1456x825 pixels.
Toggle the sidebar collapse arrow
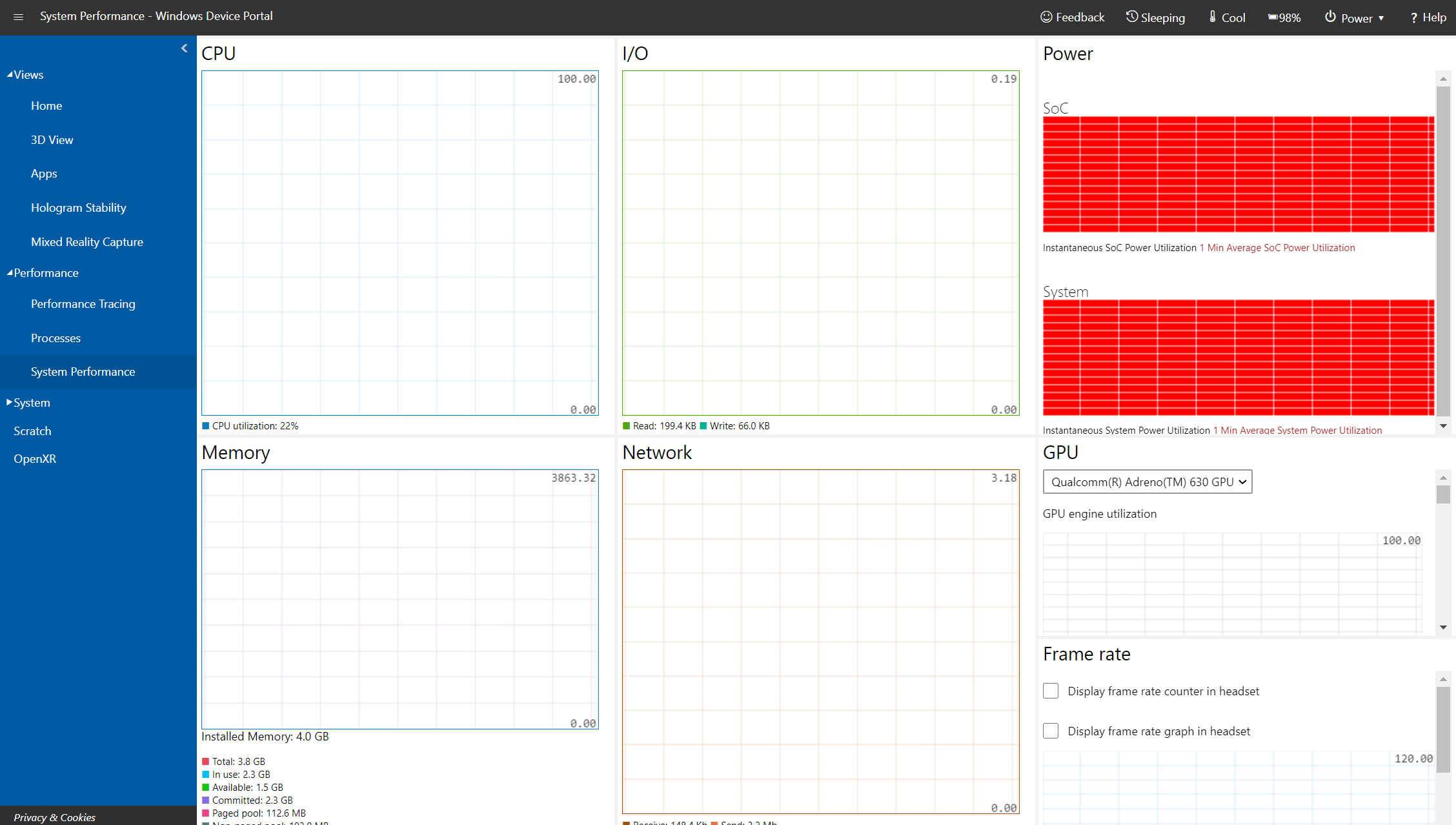click(x=184, y=48)
